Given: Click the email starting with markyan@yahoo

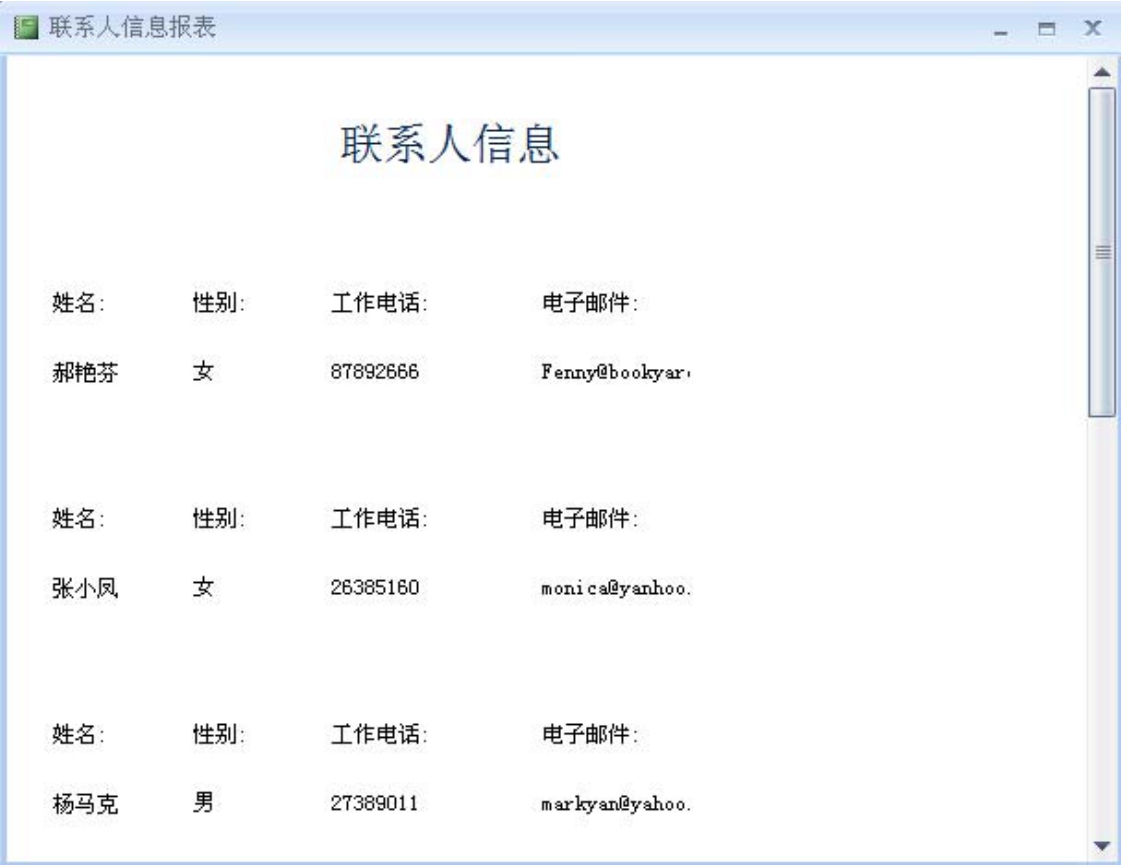Looking at the screenshot, I should [x=616, y=804].
